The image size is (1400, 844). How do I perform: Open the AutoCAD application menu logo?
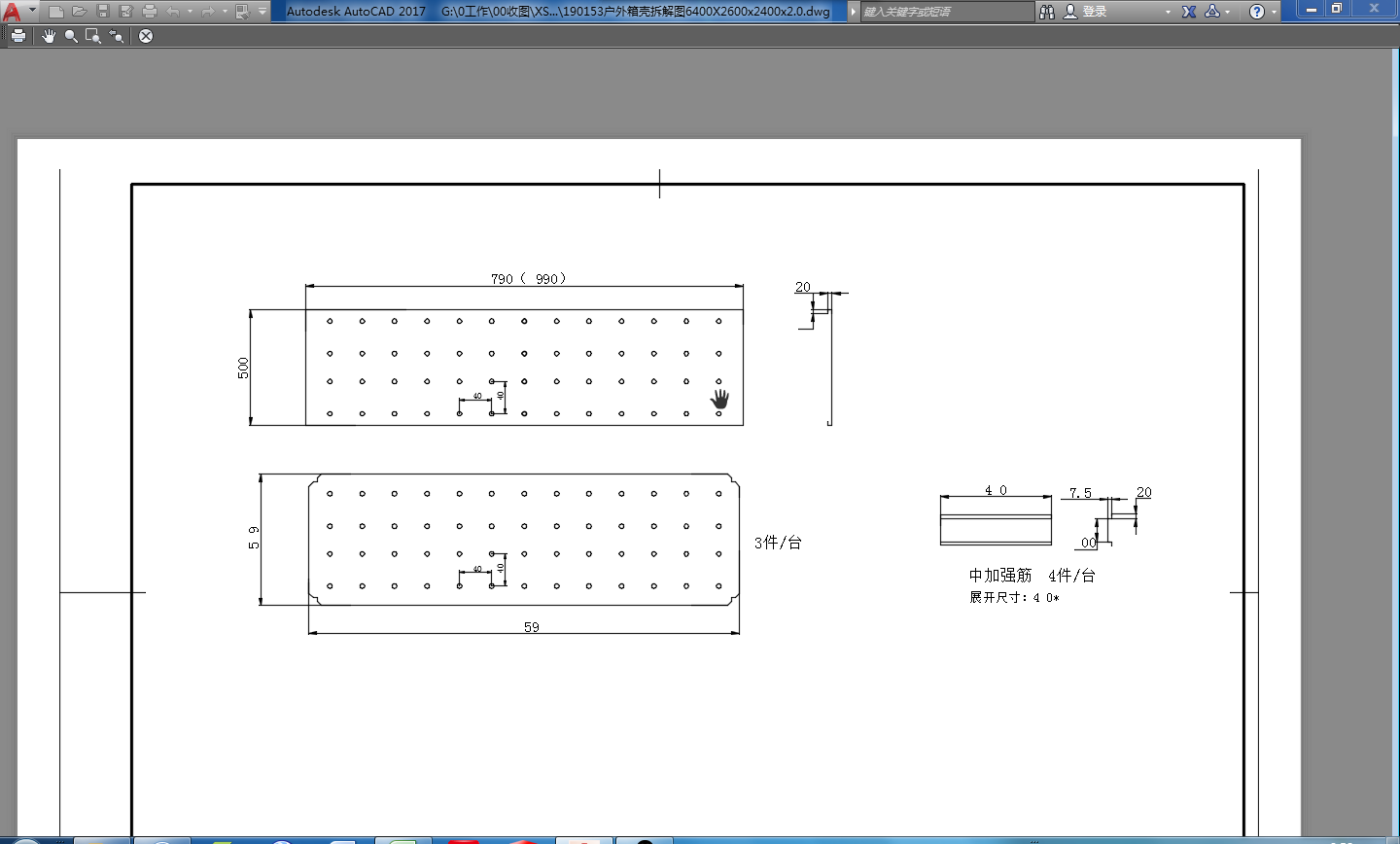tap(12, 12)
